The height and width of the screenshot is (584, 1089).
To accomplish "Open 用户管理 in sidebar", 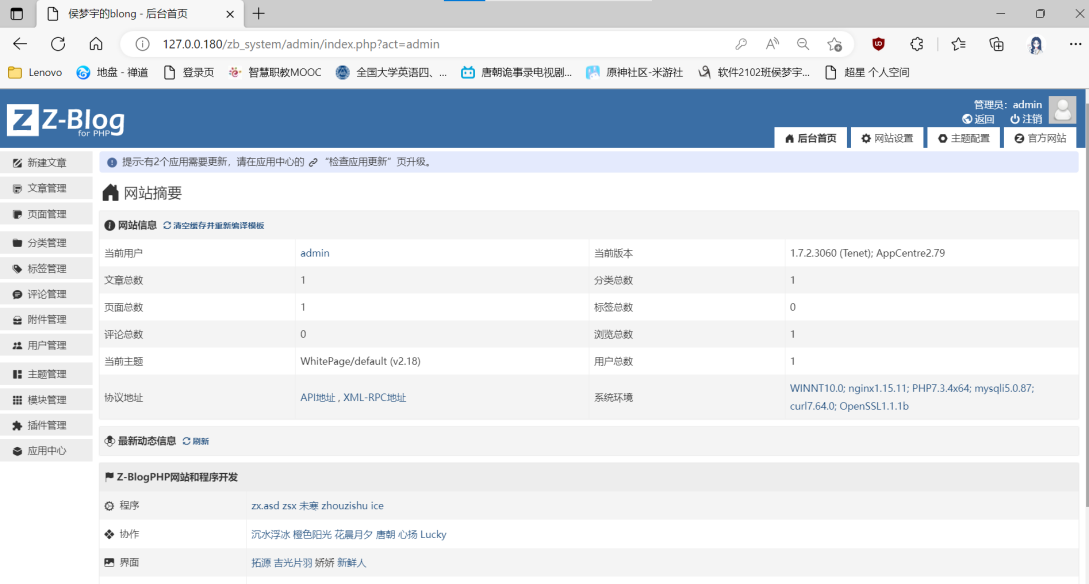I will tap(46, 345).
